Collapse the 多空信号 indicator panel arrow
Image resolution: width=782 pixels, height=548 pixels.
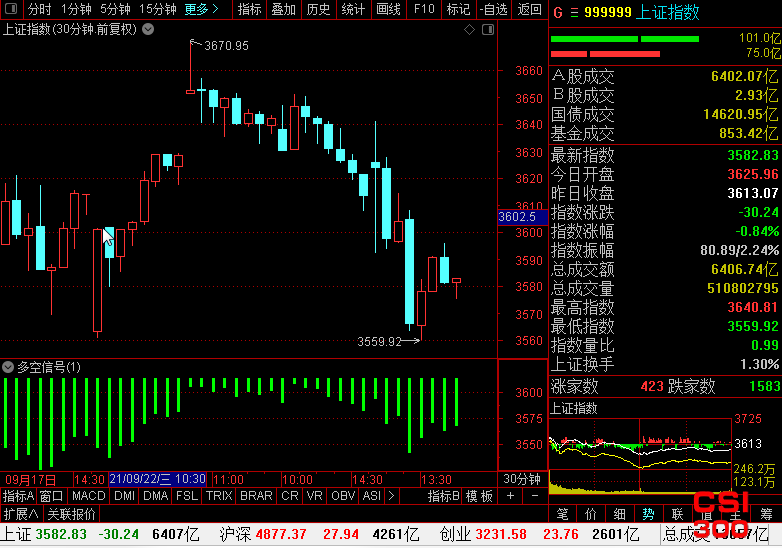point(8,367)
